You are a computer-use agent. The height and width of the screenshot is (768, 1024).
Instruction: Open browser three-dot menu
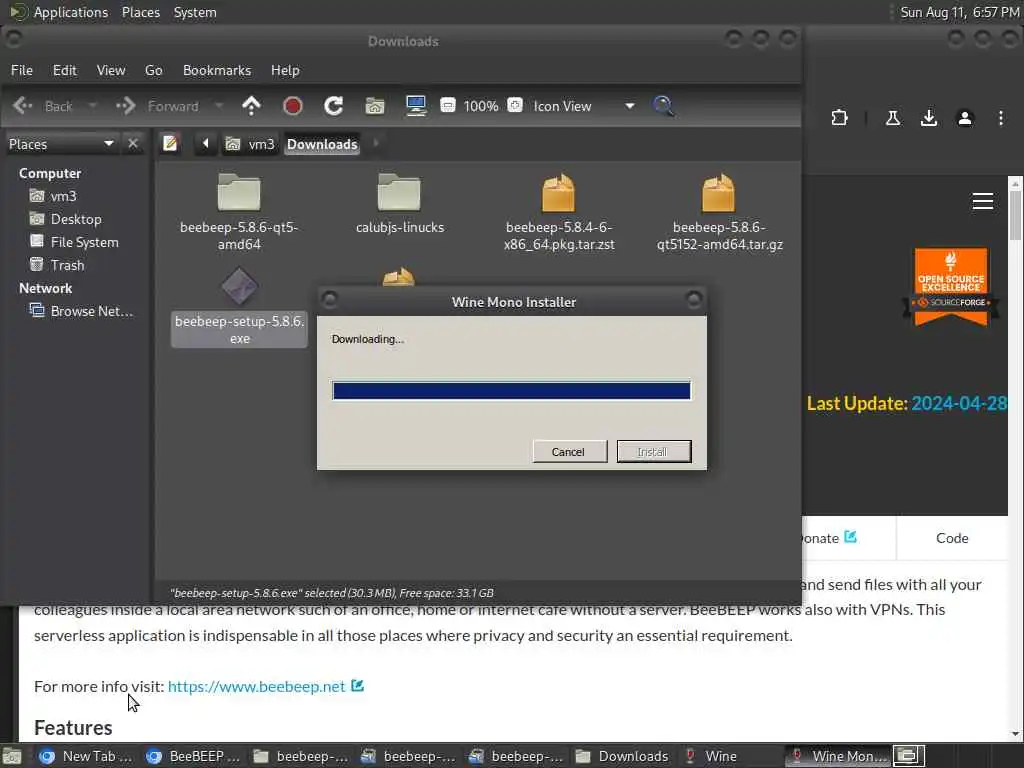tap(1000, 118)
